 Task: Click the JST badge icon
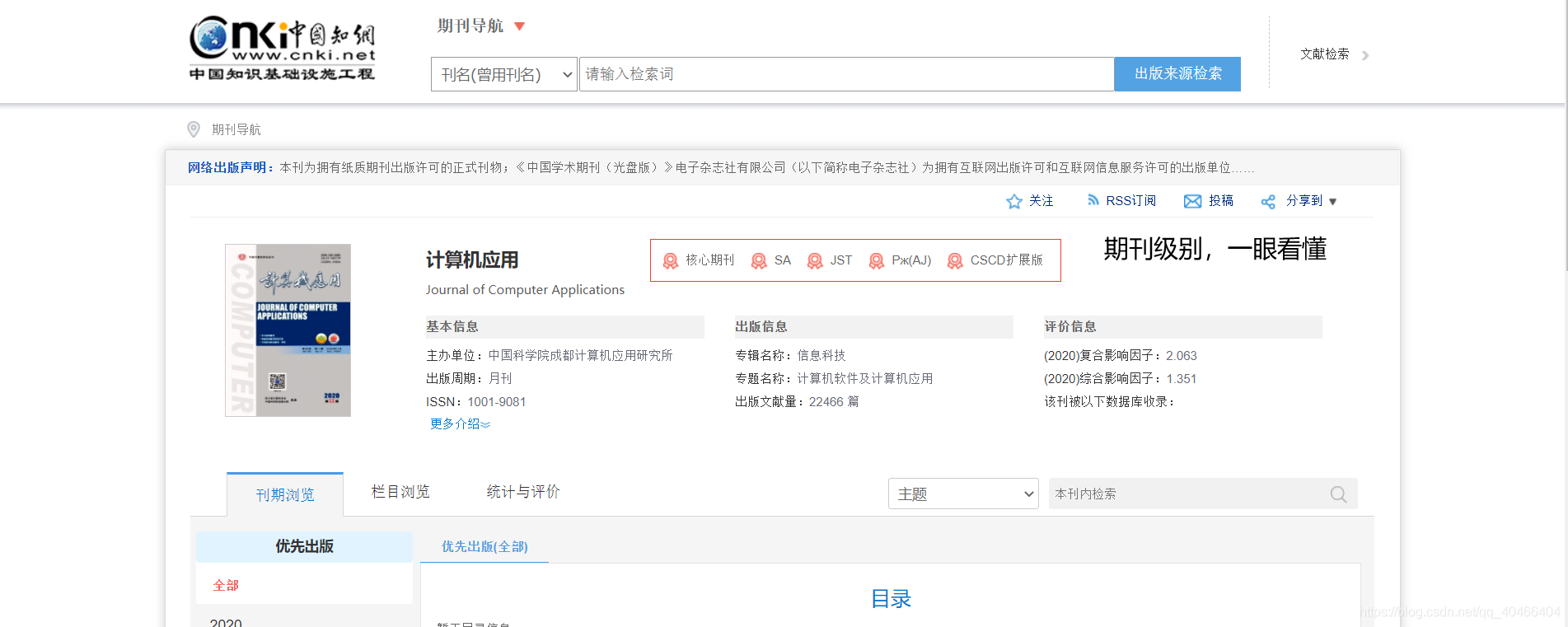[x=815, y=261]
